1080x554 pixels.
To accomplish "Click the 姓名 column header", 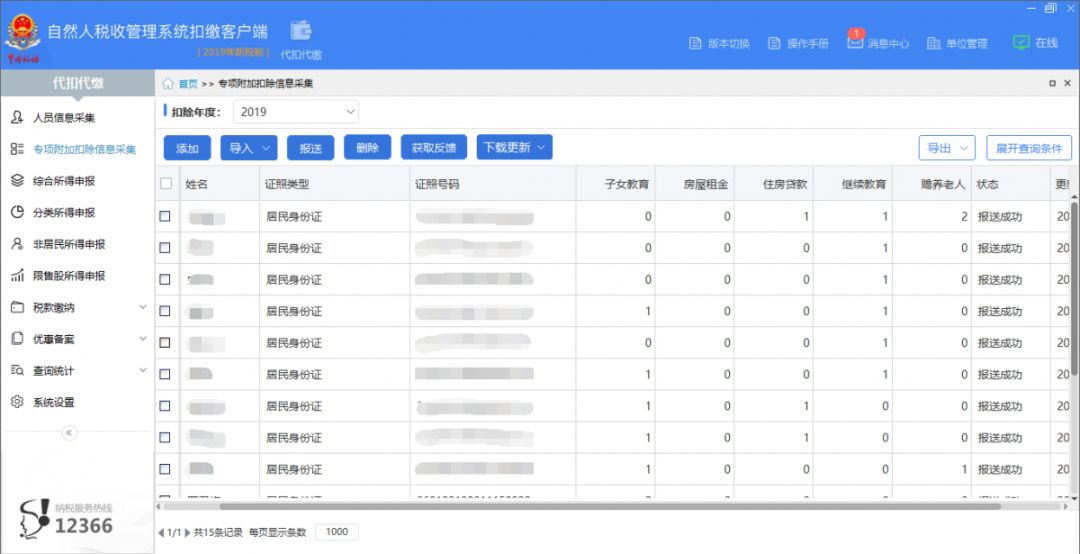I will [x=220, y=184].
